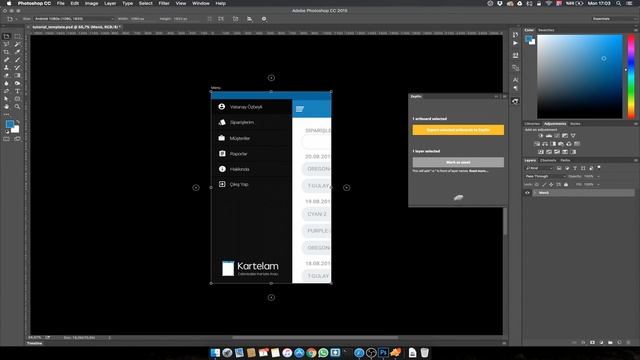
Task: Open the Character panel icon in the dock strip
Action: coord(516,80)
